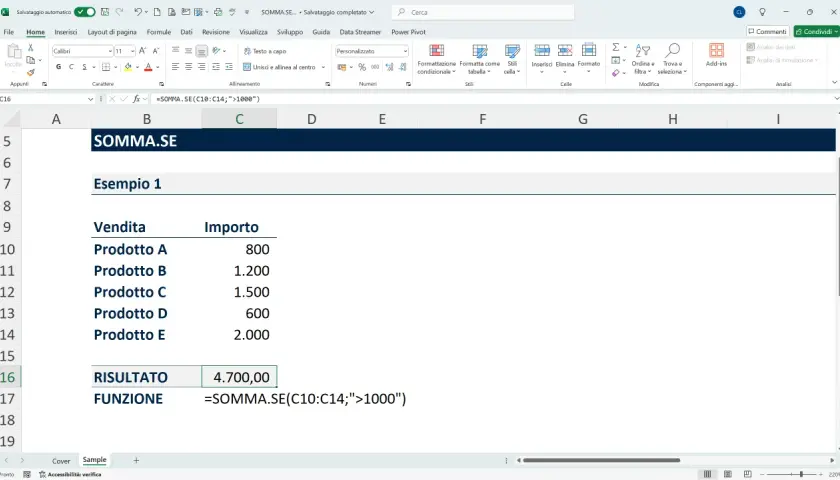Click the lightbulb icon in title bar

pyautogui.click(x=762, y=12)
